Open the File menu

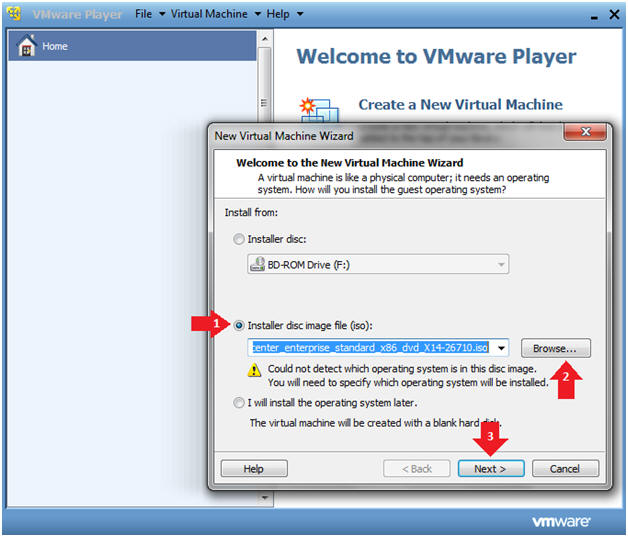pyautogui.click(x=143, y=14)
